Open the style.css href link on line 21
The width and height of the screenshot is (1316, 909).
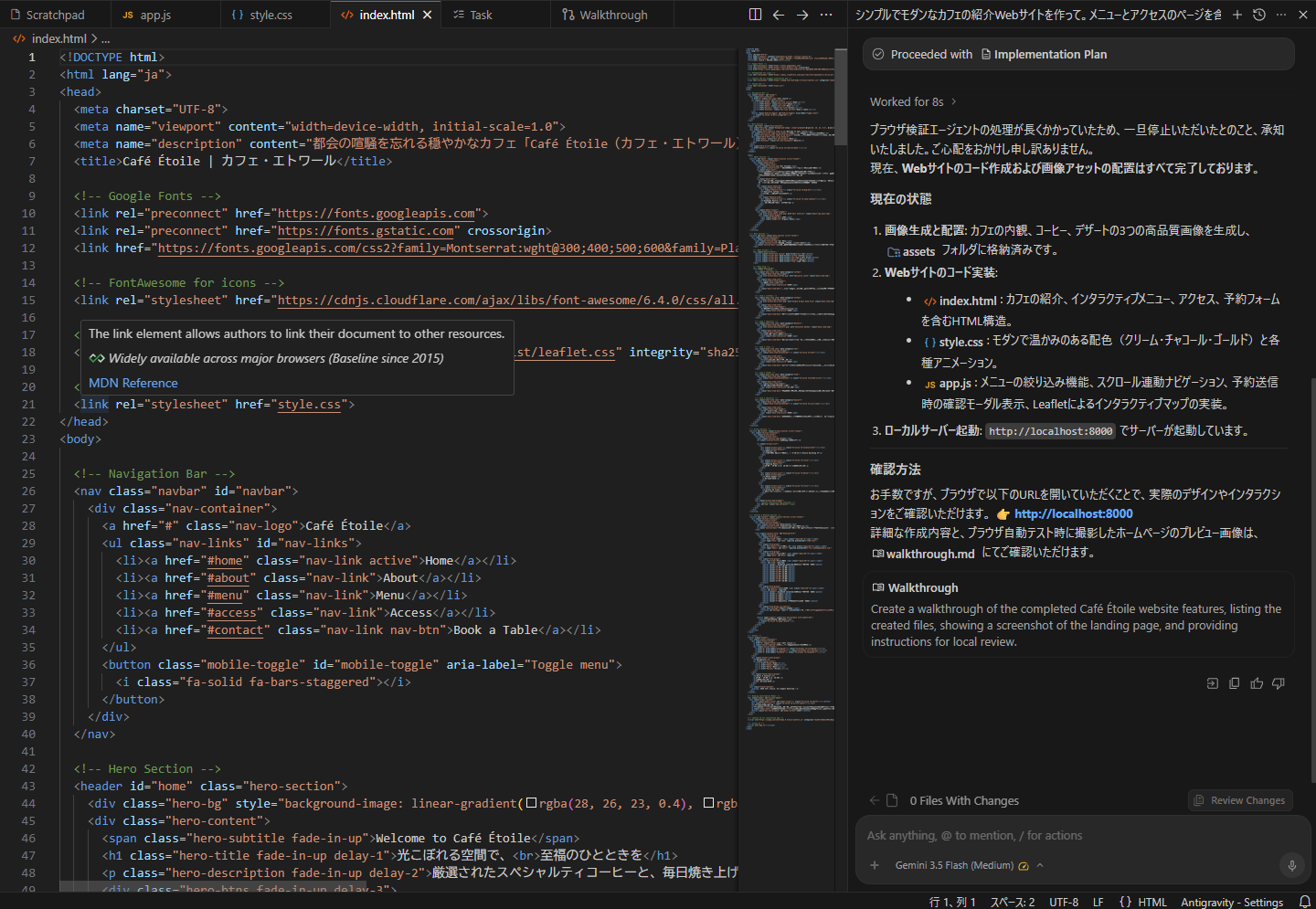point(309,404)
